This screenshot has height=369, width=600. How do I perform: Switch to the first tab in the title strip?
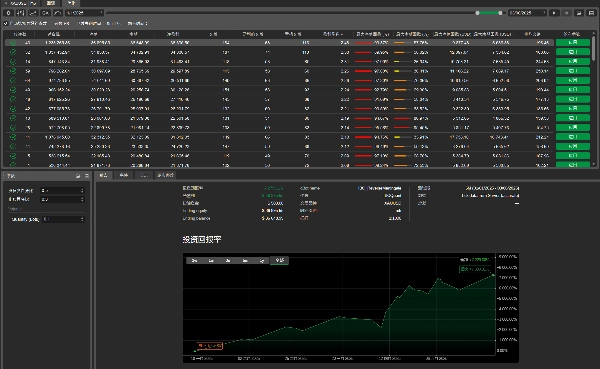click(x=22, y=3)
